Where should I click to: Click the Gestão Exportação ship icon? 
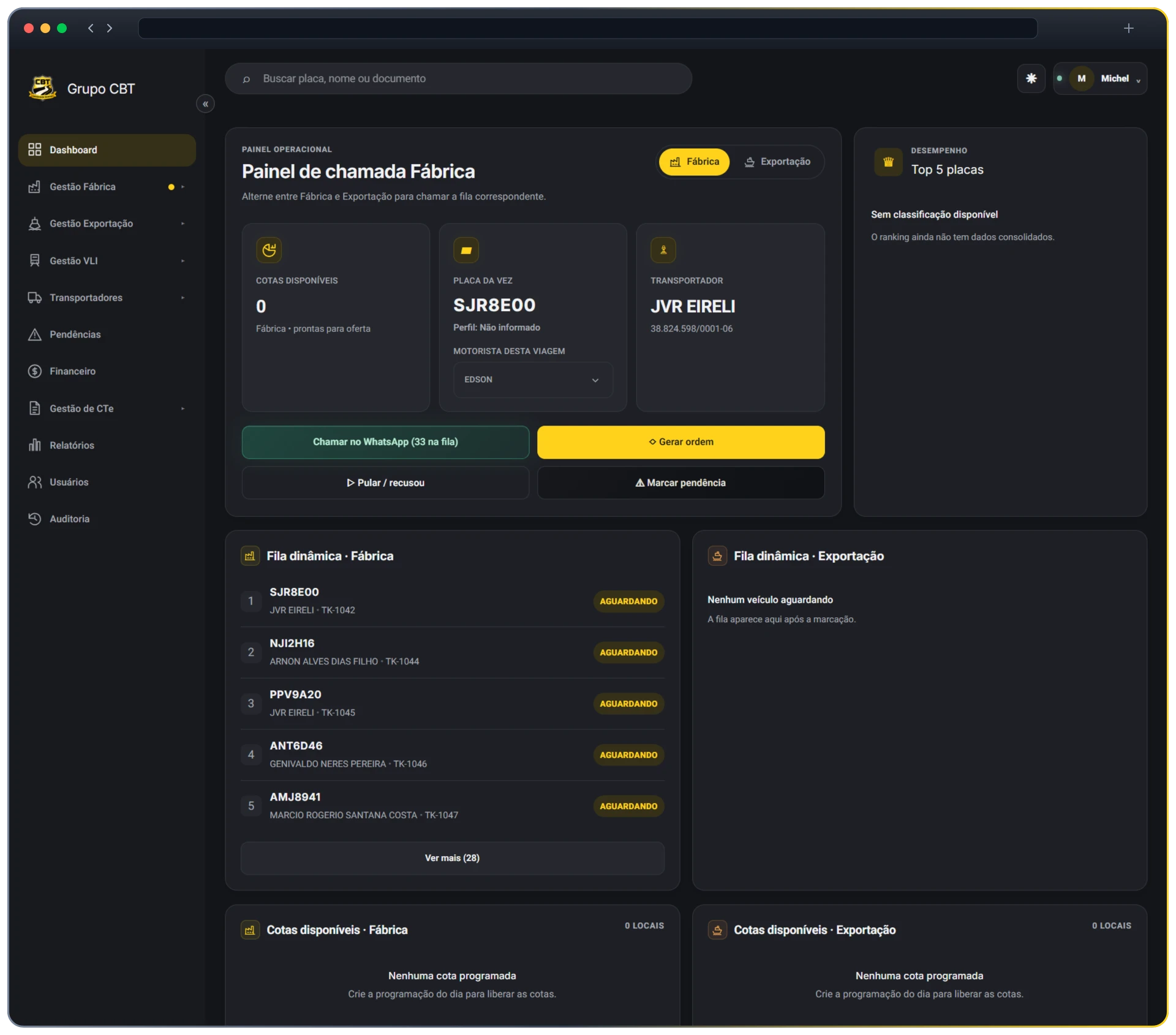coord(34,224)
